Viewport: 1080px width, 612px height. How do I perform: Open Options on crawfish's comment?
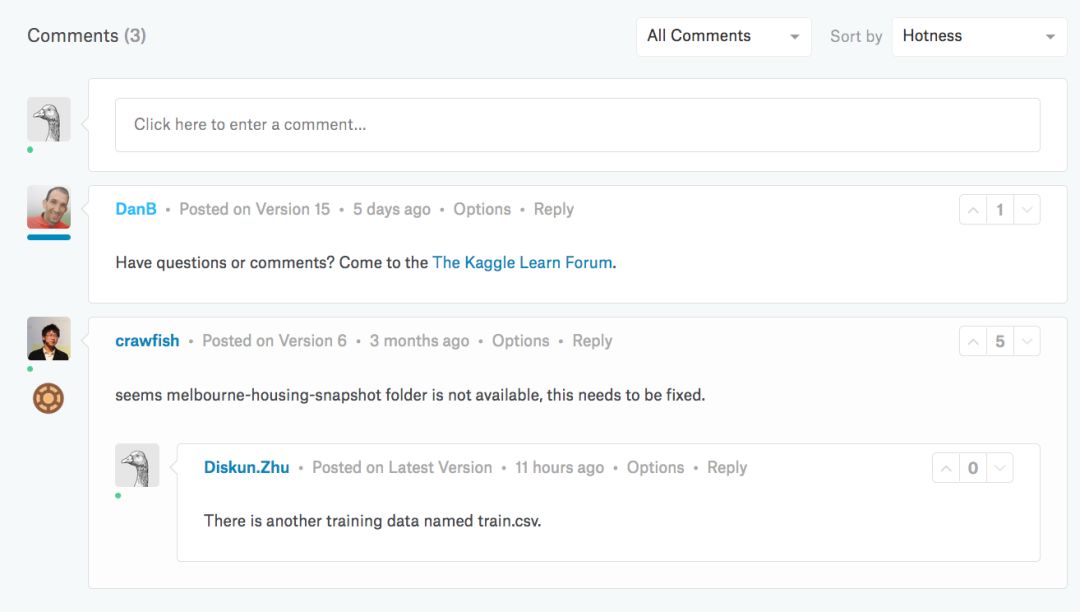(x=520, y=341)
